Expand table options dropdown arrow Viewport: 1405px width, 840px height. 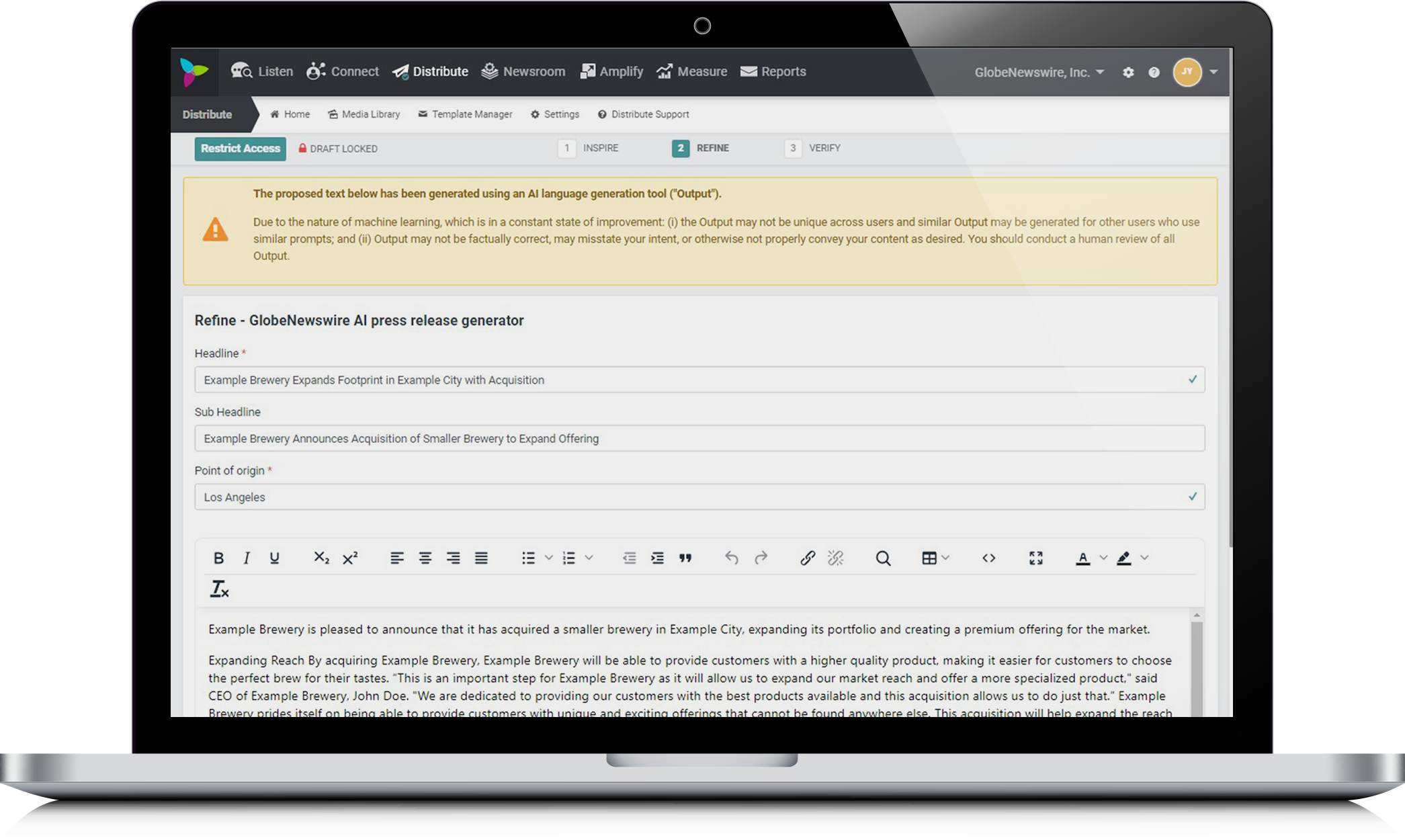point(945,558)
